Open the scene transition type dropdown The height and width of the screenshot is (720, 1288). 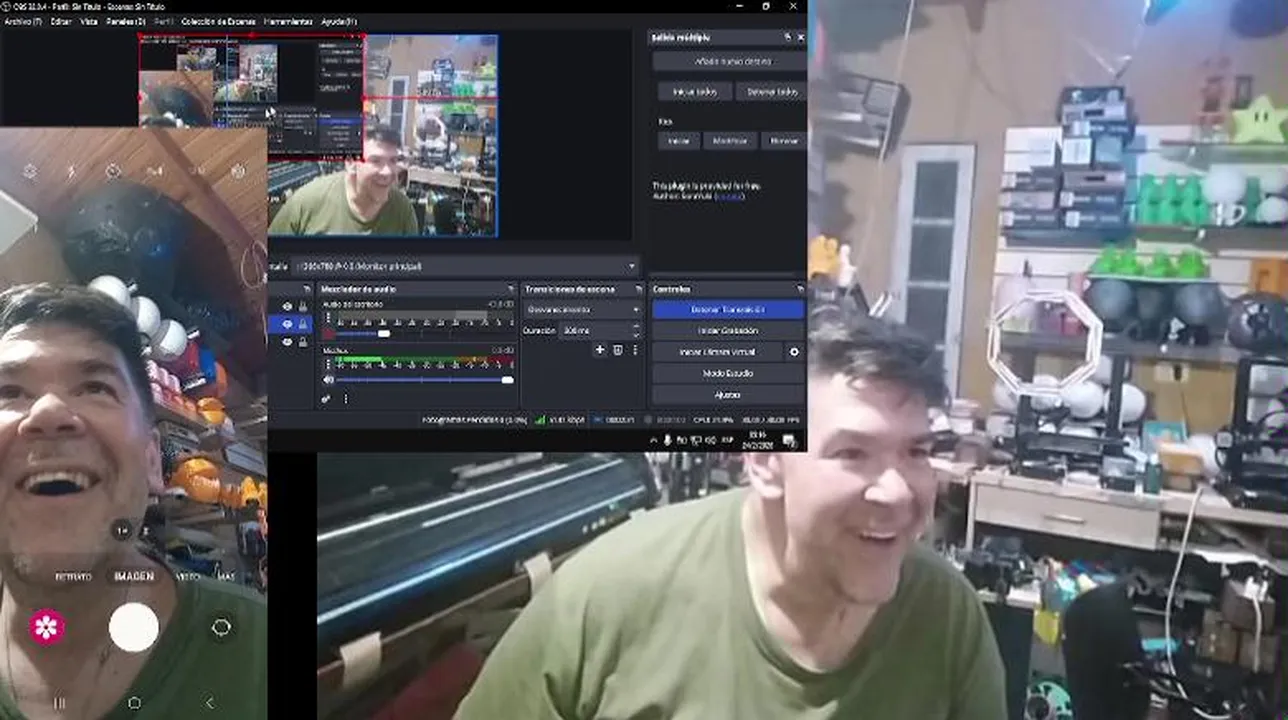click(x=582, y=310)
